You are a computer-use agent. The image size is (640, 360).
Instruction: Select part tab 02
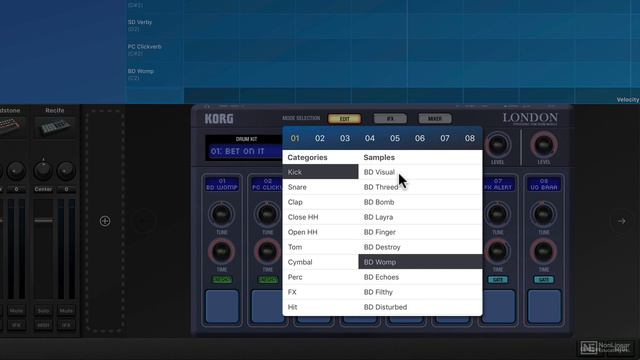click(320, 138)
